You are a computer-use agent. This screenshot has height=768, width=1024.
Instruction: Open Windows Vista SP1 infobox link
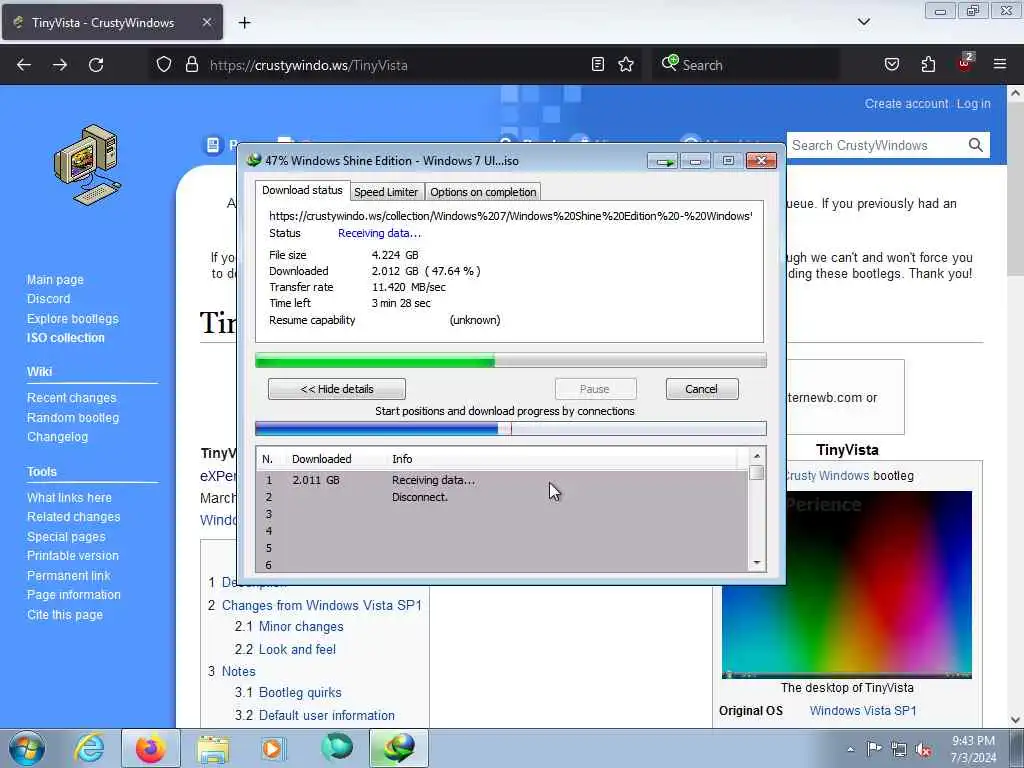click(863, 711)
